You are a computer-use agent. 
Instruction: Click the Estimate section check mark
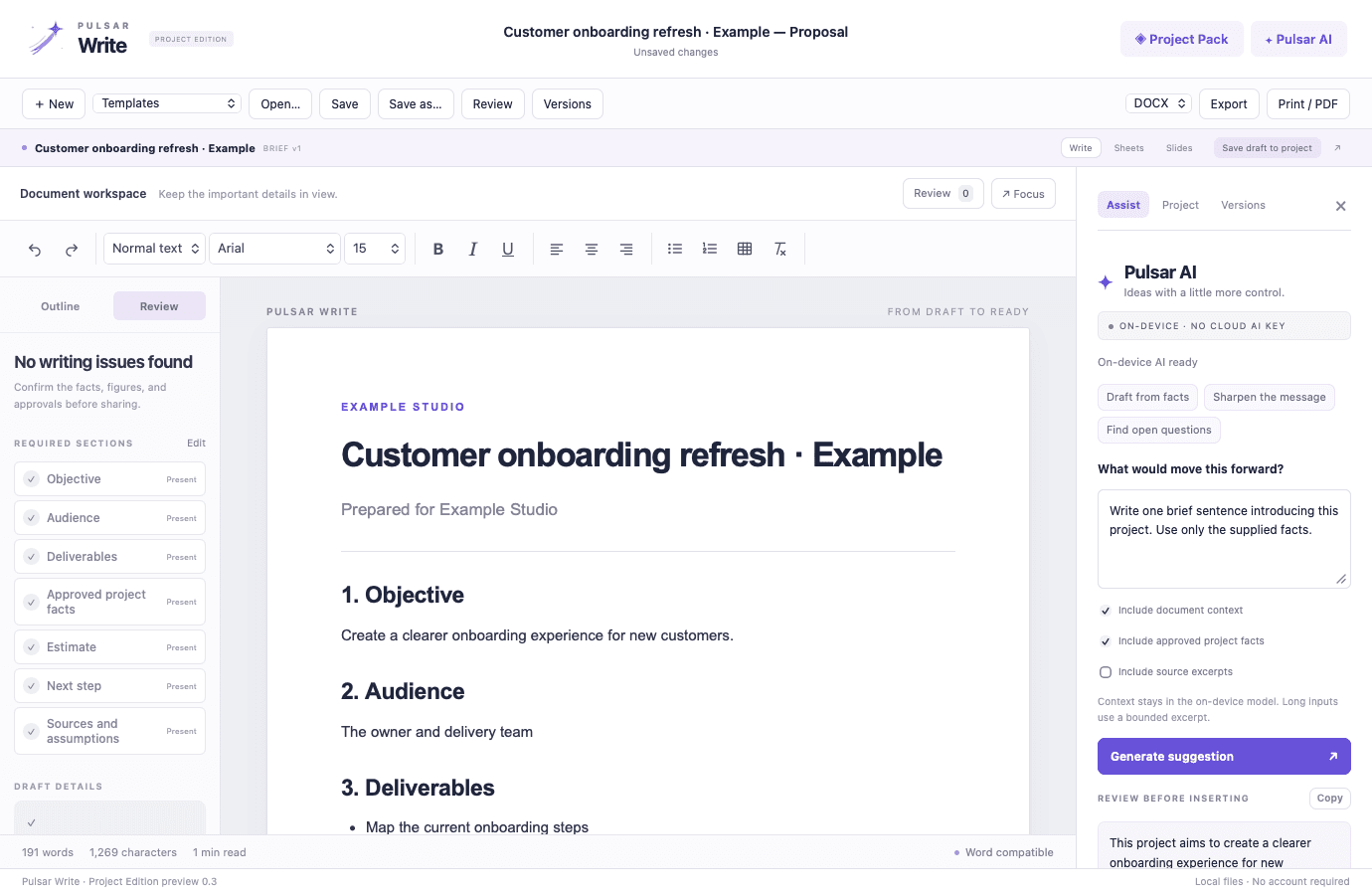pyautogui.click(x=32, y=647)
